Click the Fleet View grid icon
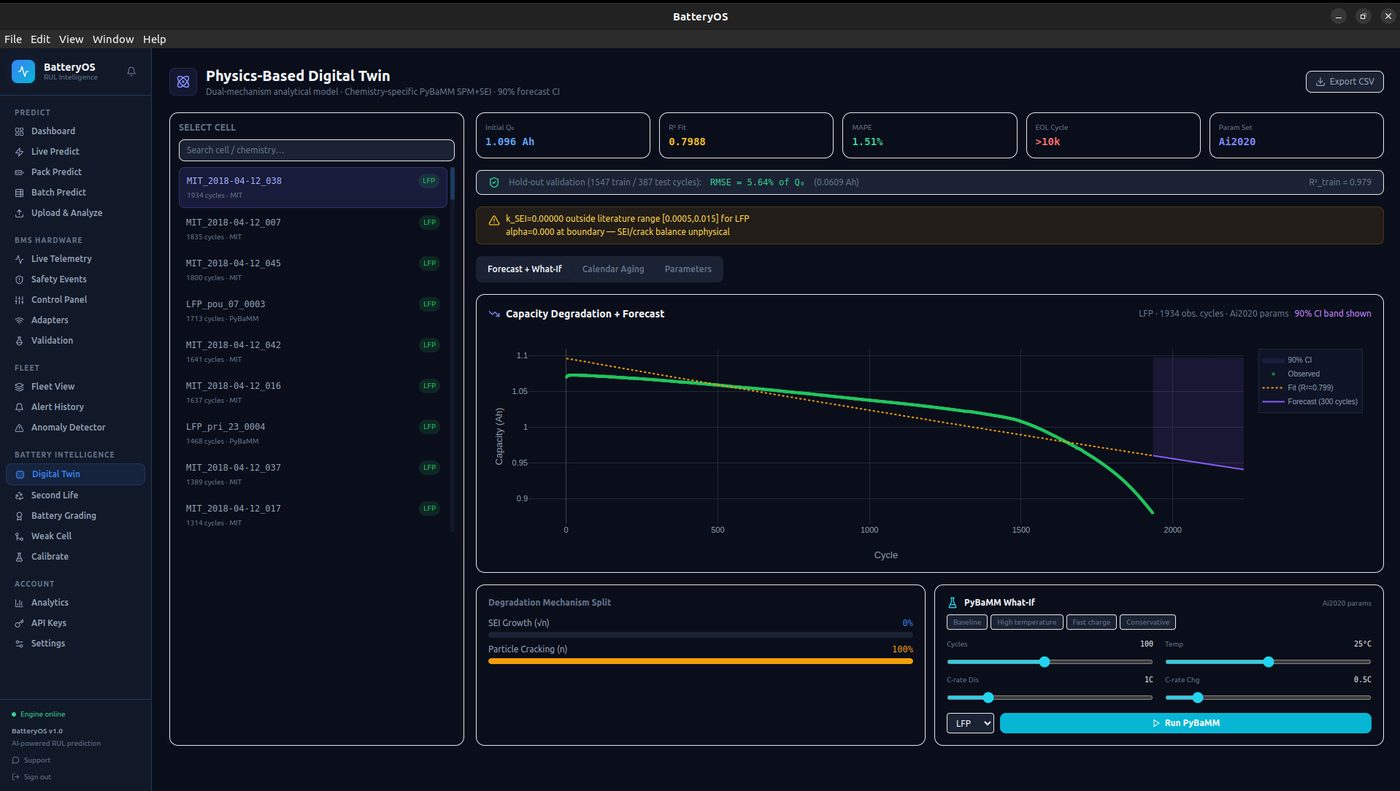The height and width of the screenshot is (791, 1400). (x=20, y=386)
